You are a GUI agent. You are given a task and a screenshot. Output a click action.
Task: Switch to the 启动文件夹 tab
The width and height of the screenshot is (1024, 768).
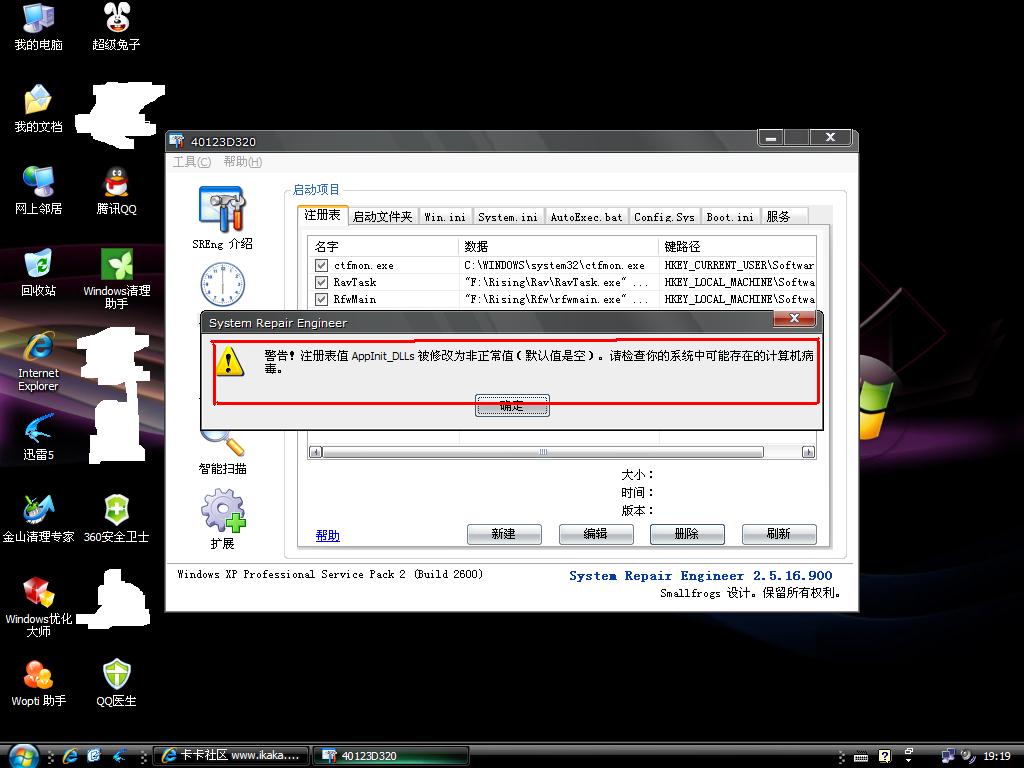(383, 217)
